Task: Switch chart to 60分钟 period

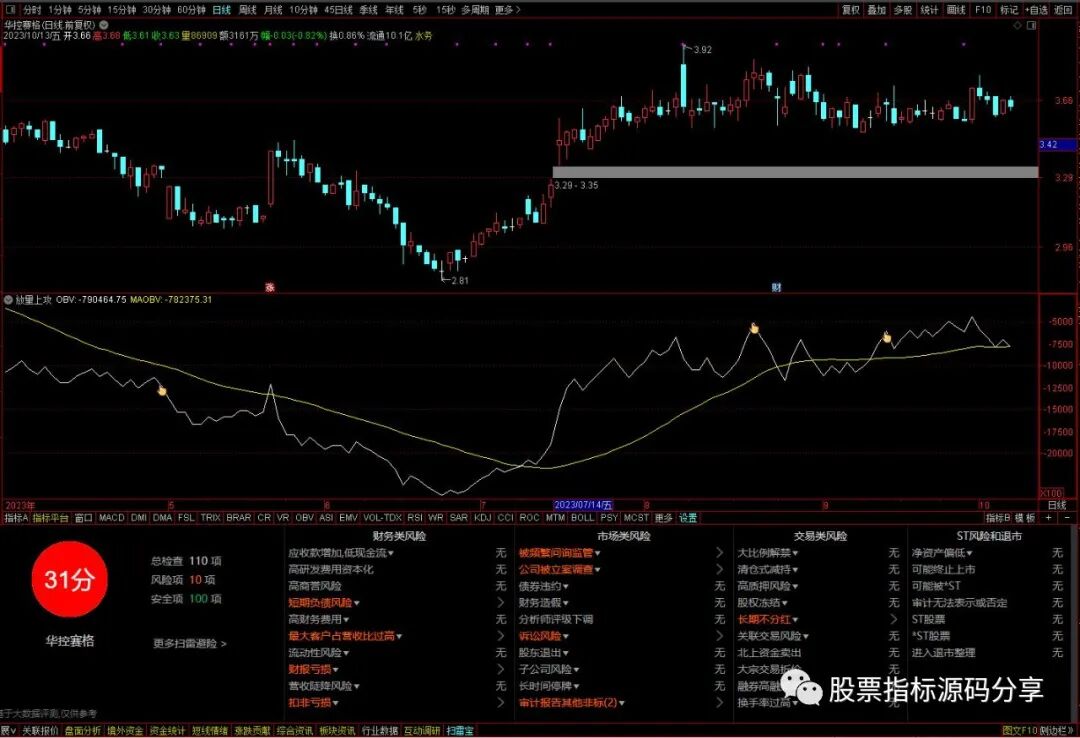Action: 191,10
